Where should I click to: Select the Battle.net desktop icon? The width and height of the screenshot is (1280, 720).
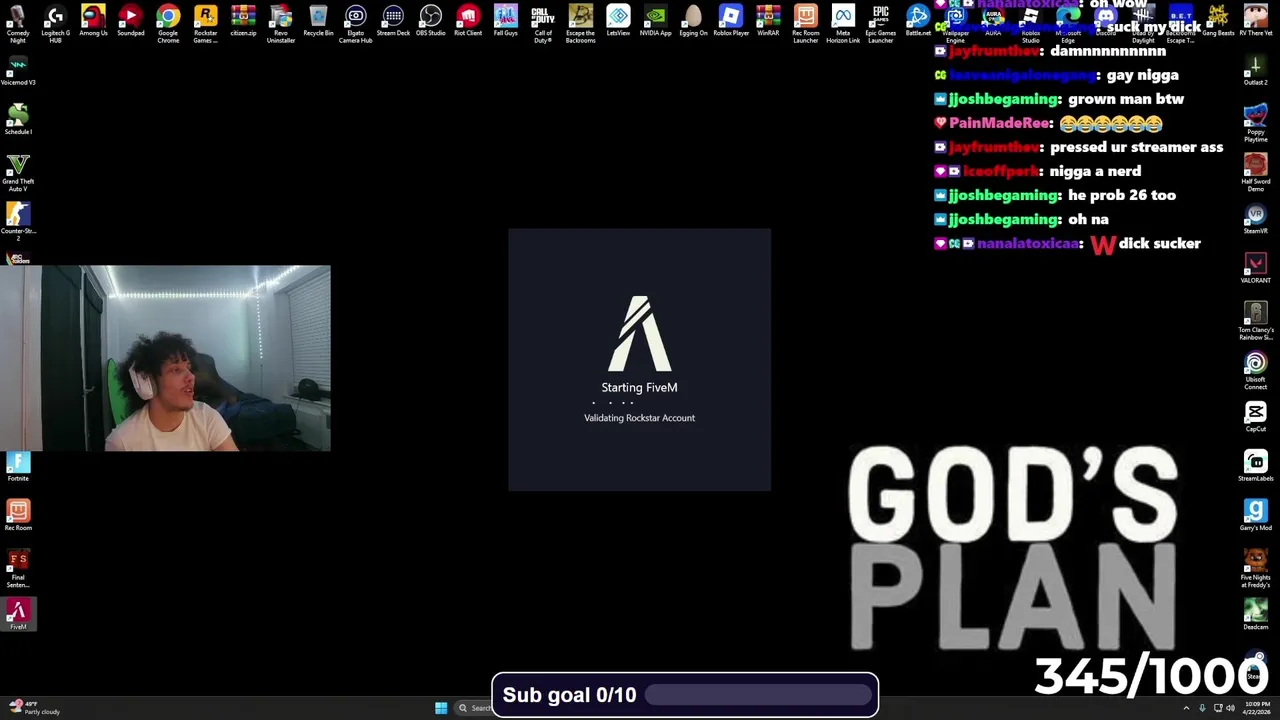click(918, 21)
